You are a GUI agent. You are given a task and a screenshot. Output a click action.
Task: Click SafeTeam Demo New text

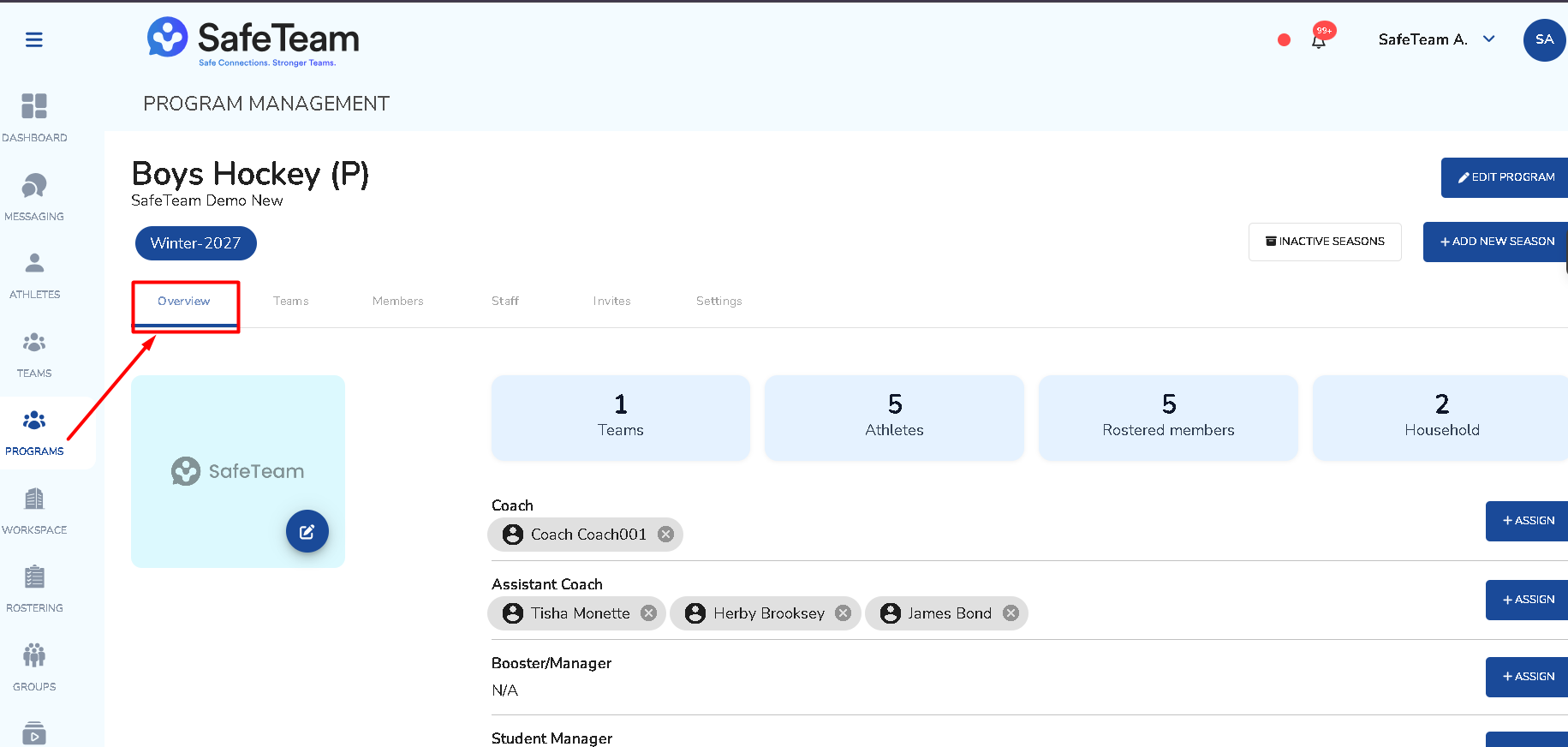207,200
